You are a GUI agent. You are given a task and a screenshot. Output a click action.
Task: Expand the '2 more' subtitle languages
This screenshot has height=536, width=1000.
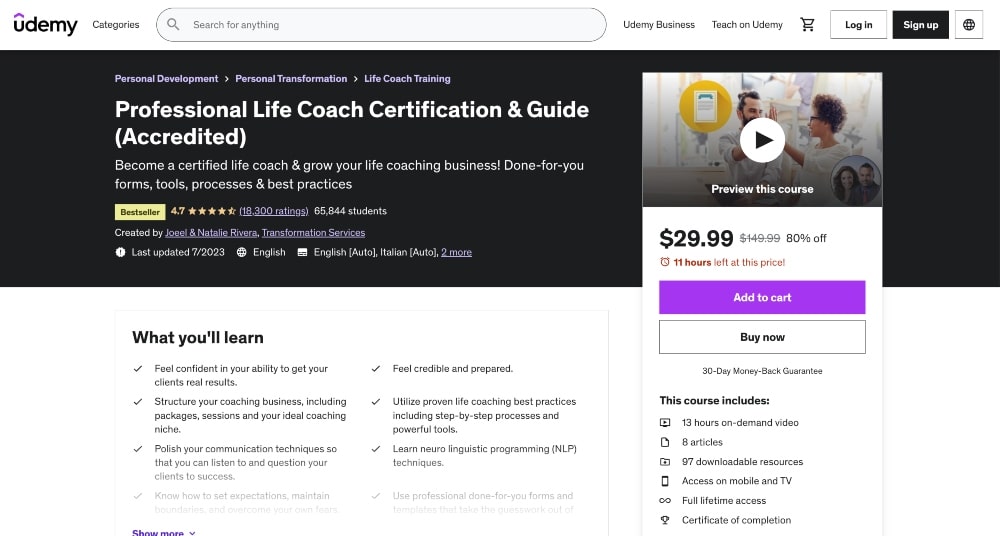pos(456,252)
